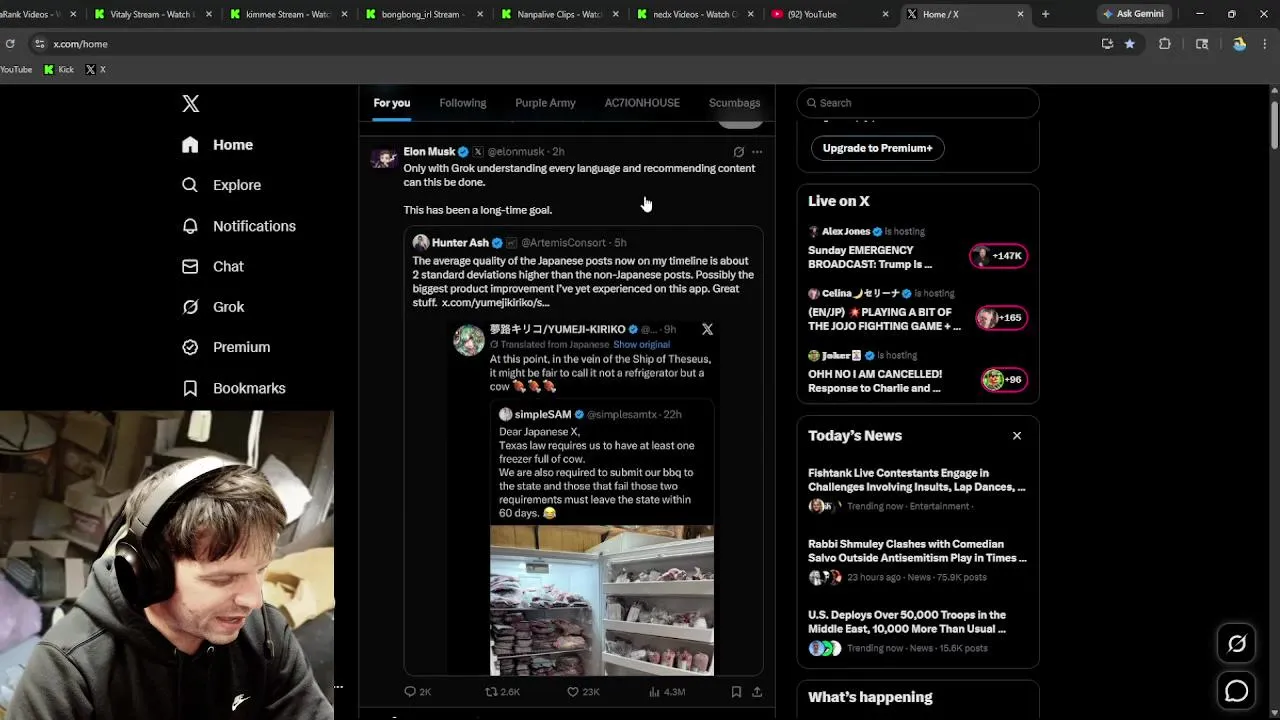Switch to the YouTube browser tab
Screen dimensions: 1280x720
pyautogui.click(x=830, y=14)
